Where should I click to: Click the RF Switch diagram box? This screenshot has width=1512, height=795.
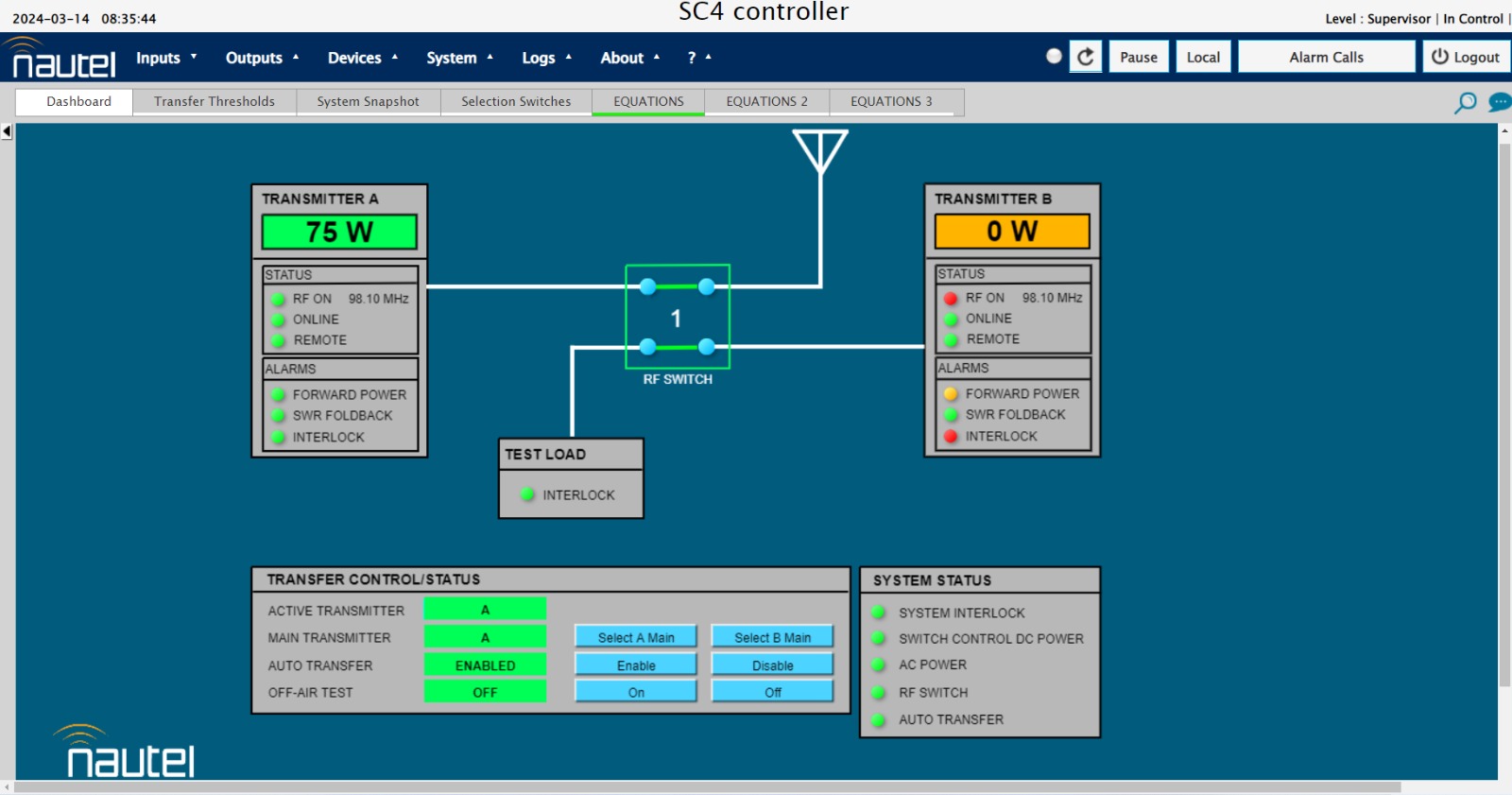678,317
